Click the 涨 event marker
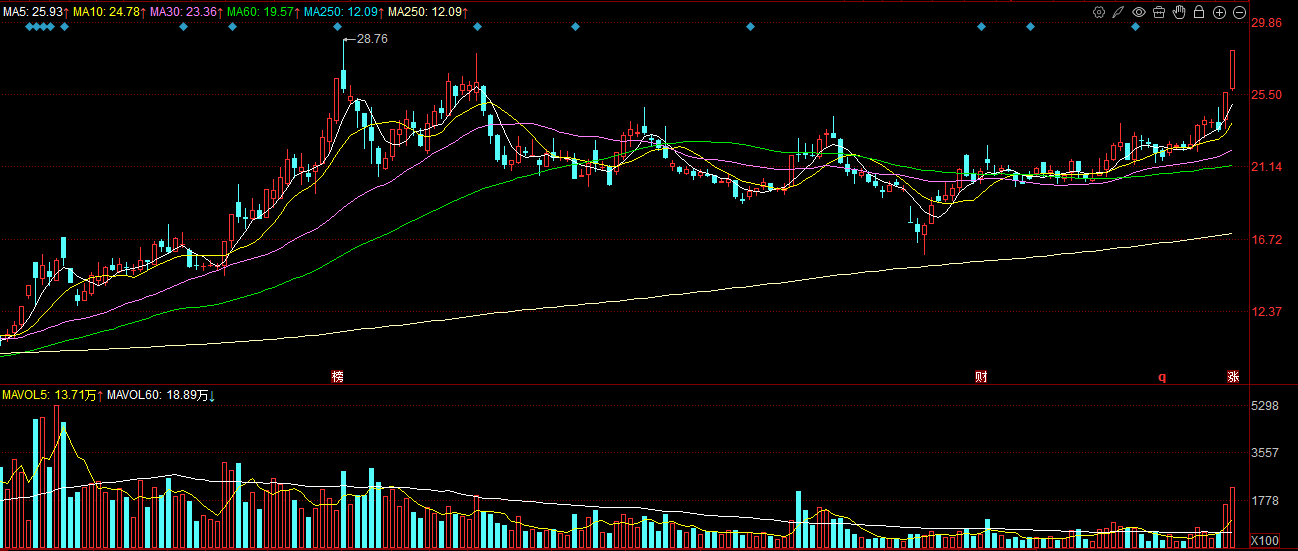 pos(1233,377)
